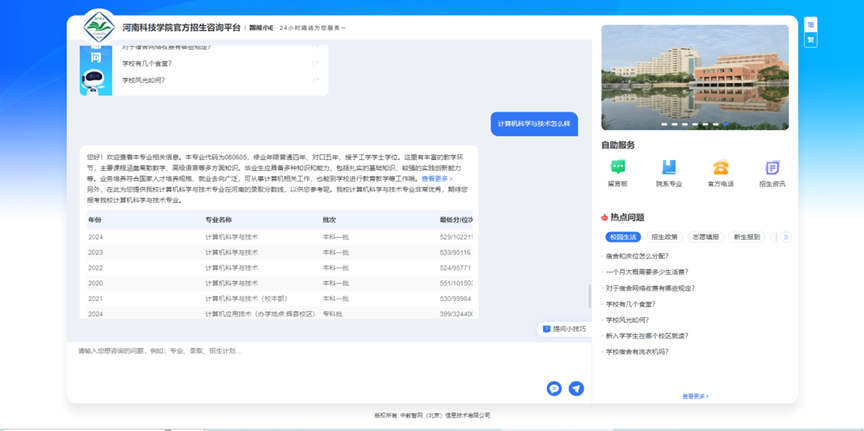
Task: Click the blue send paper-plane button
Action: [x=576, y=389]
